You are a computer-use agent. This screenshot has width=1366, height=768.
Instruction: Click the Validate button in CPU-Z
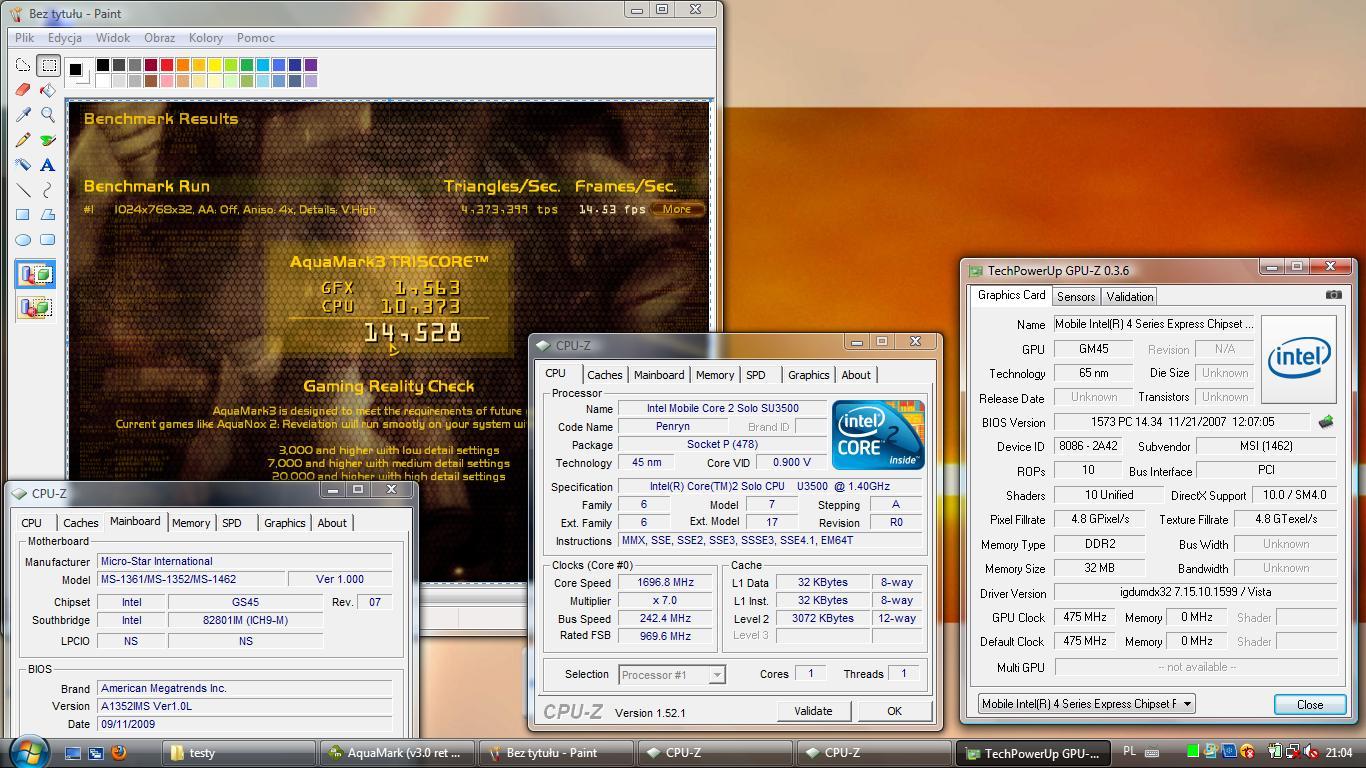pyautogui.click(x=813, y=711)
